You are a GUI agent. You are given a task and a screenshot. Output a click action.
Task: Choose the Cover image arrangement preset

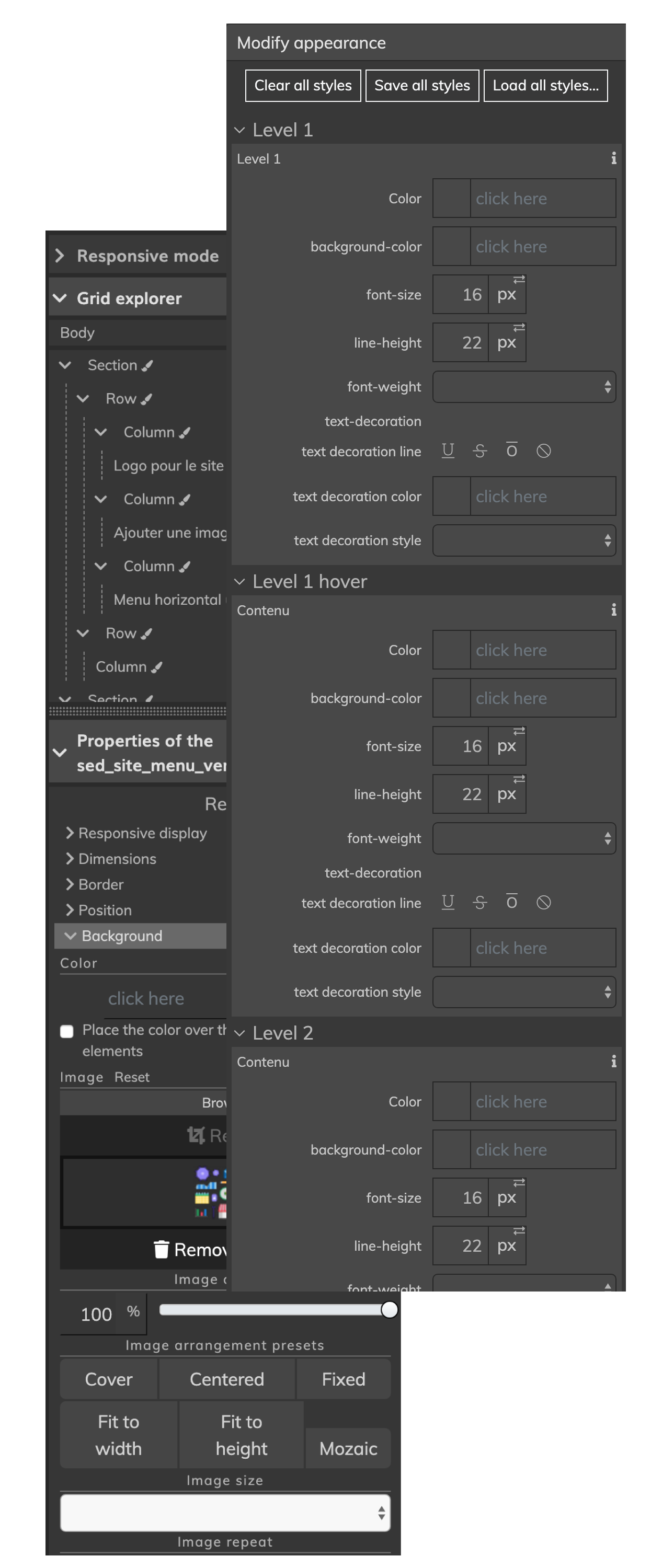[x=108, y=1379]
